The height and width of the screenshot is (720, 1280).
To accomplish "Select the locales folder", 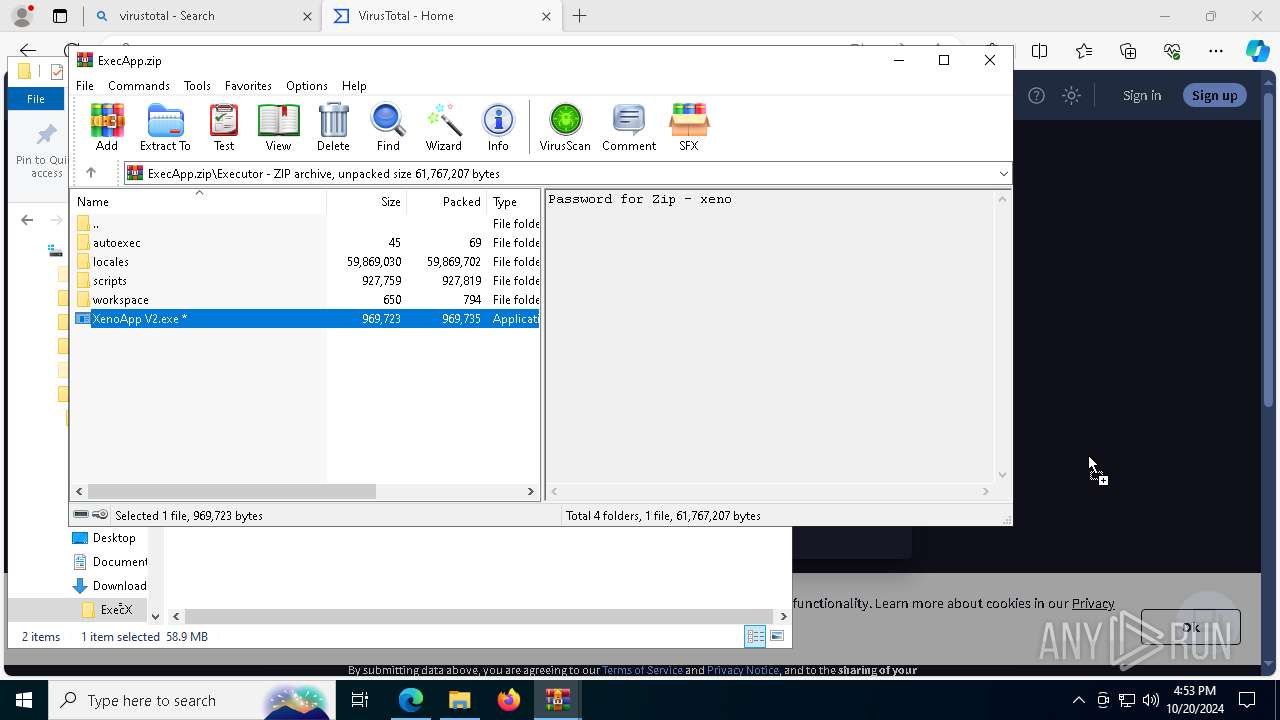I will tap(306, 262).
